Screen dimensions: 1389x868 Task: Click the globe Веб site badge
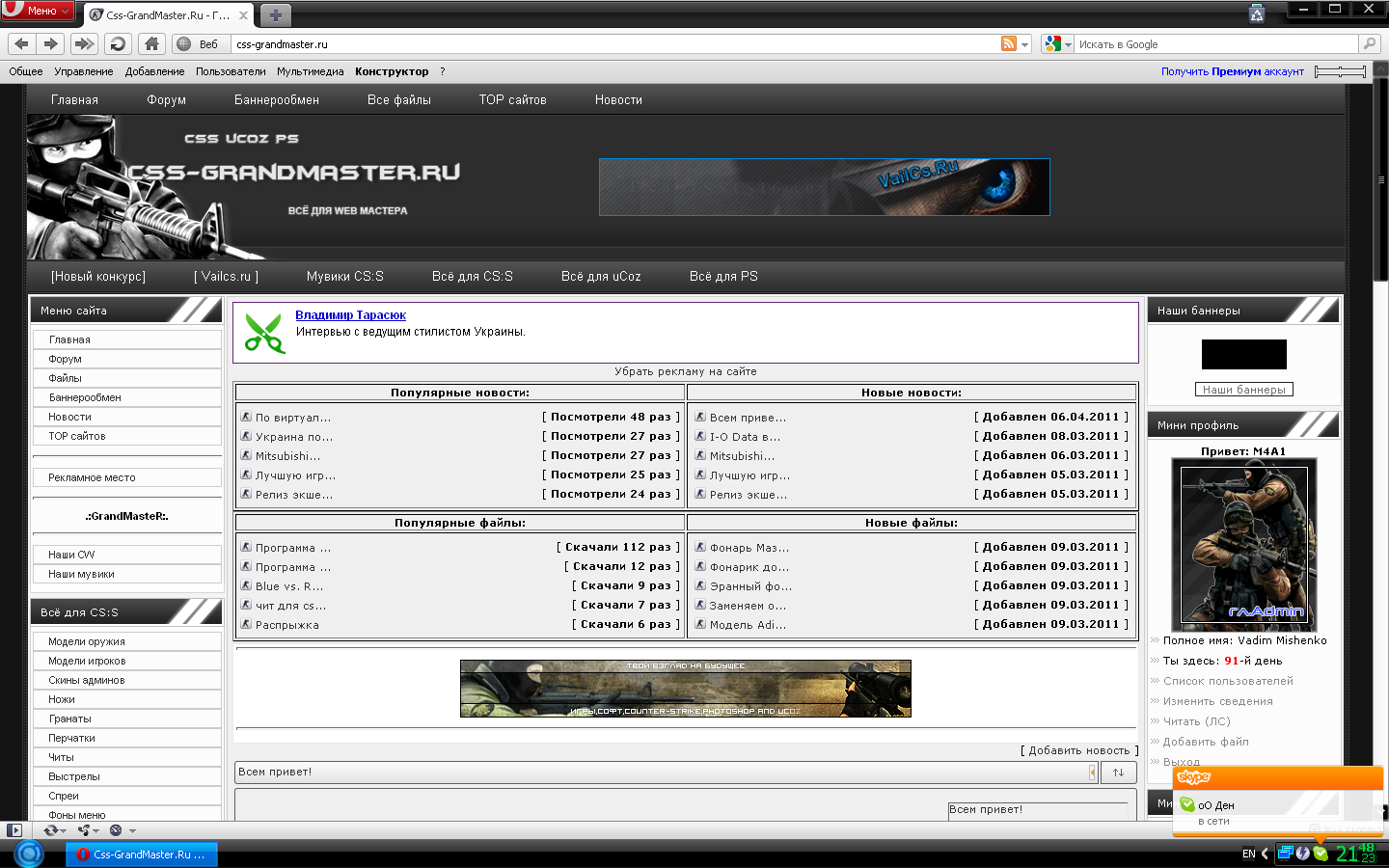tap(200, 44)
